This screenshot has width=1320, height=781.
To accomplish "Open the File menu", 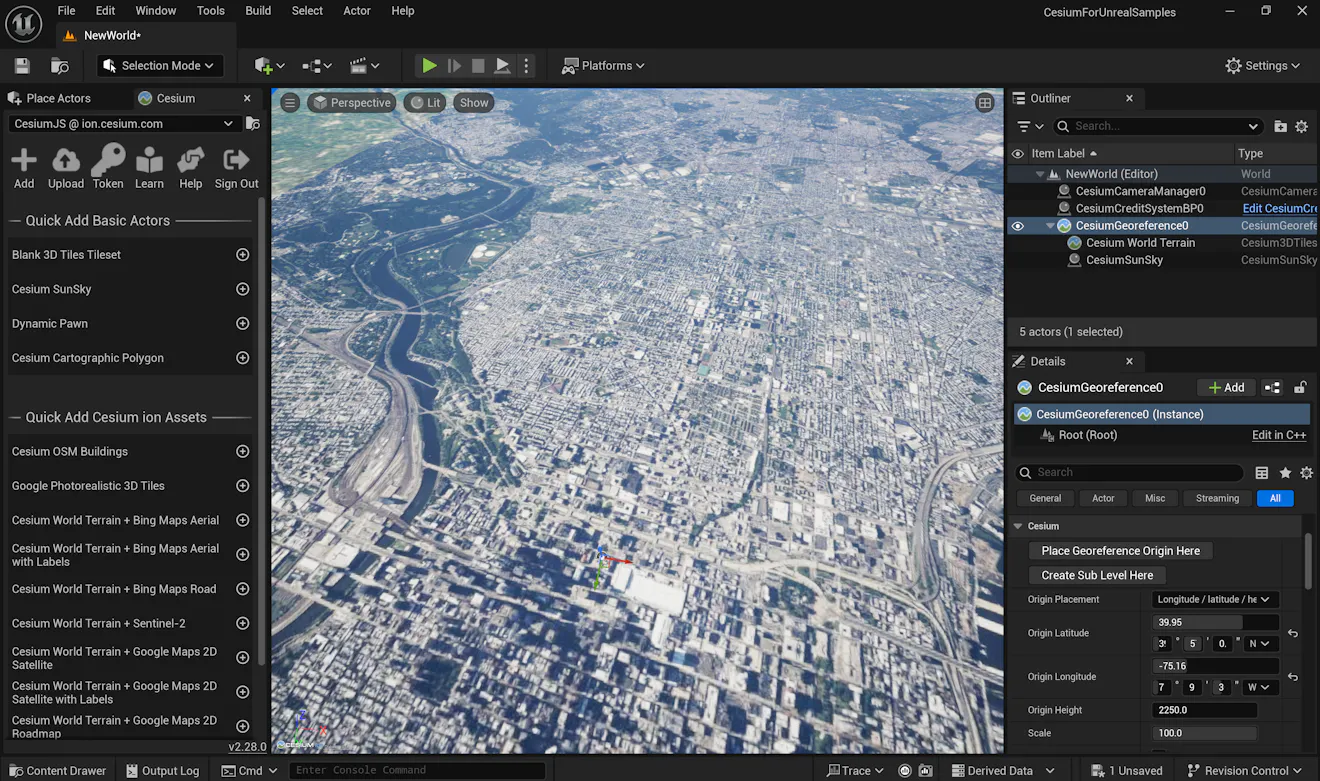I will (x=66, y=11).
